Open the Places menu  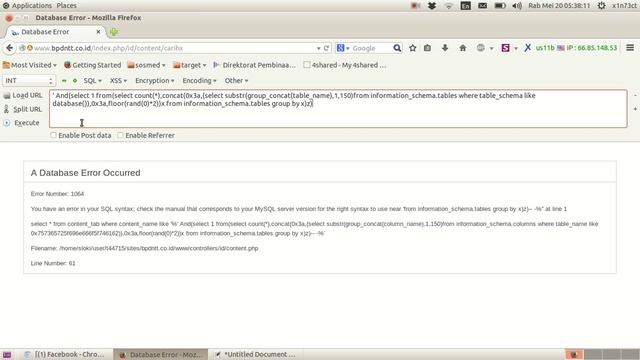pyautogui.click(x=67, y=6)
